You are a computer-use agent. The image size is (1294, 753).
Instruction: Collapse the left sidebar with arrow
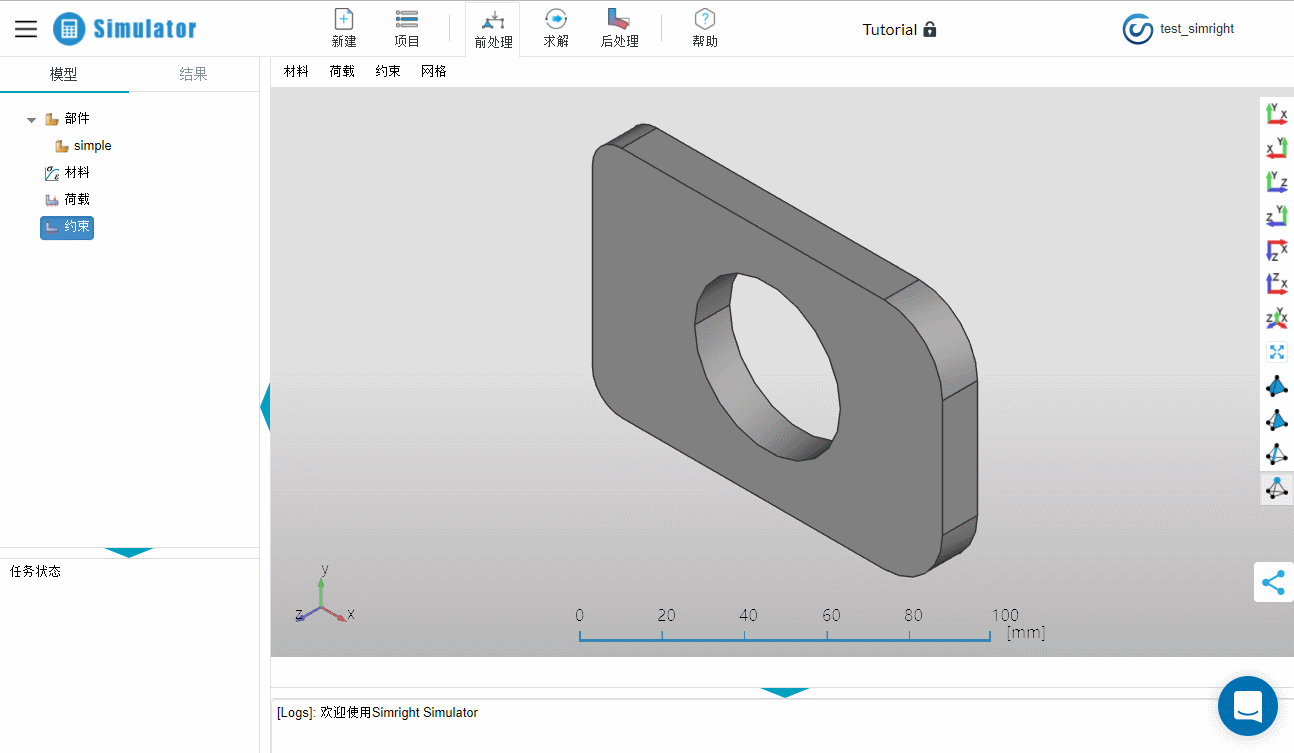[x=265, y=409]
